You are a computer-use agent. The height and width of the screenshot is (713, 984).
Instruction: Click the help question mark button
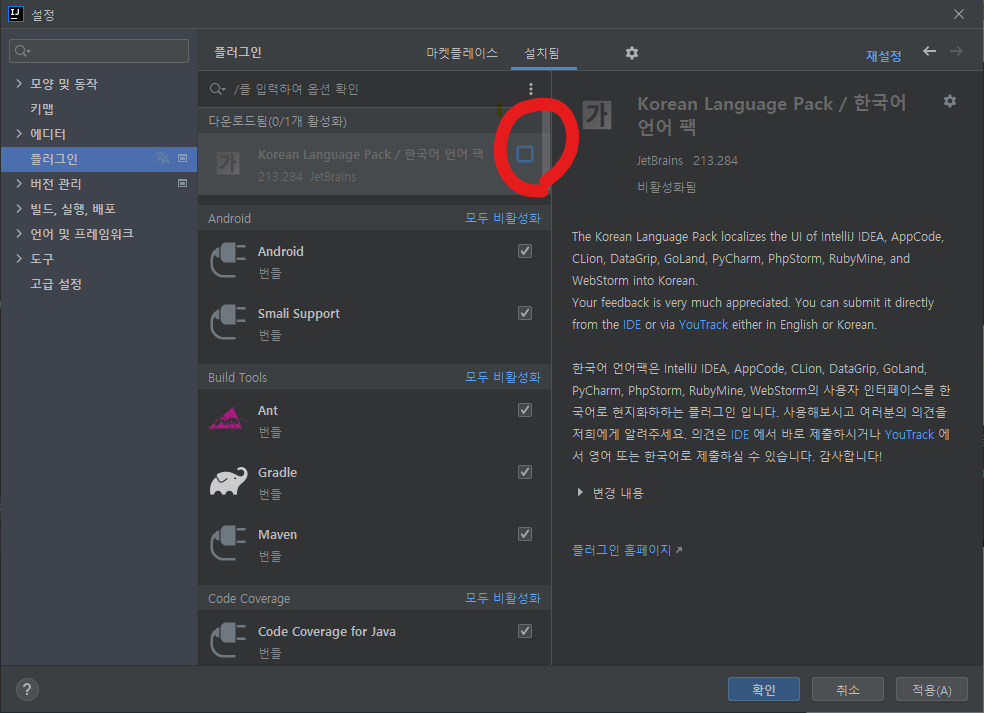[x=27, y=690]
